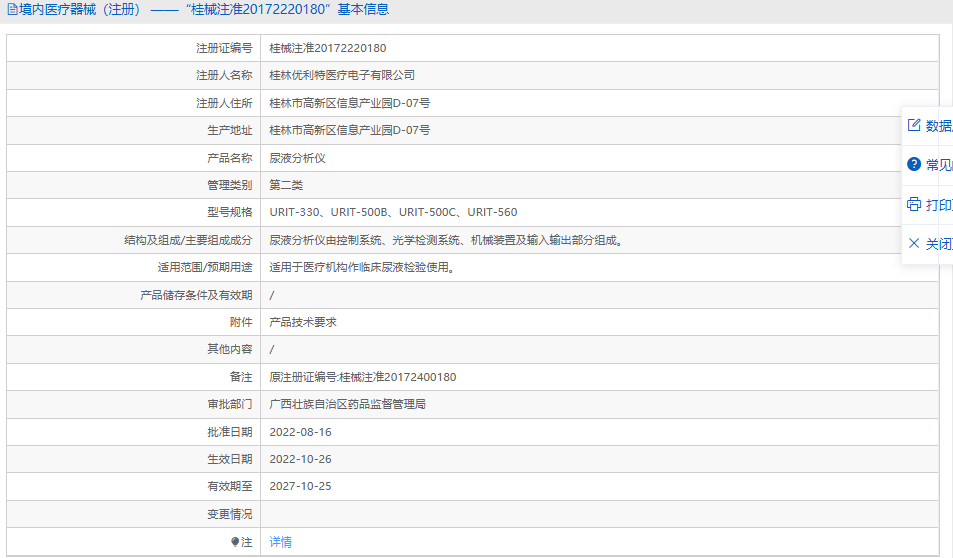Click attachment value 产品技术要求
The height and width of the screenshot is (558, 953).
[x=303, y=322]
